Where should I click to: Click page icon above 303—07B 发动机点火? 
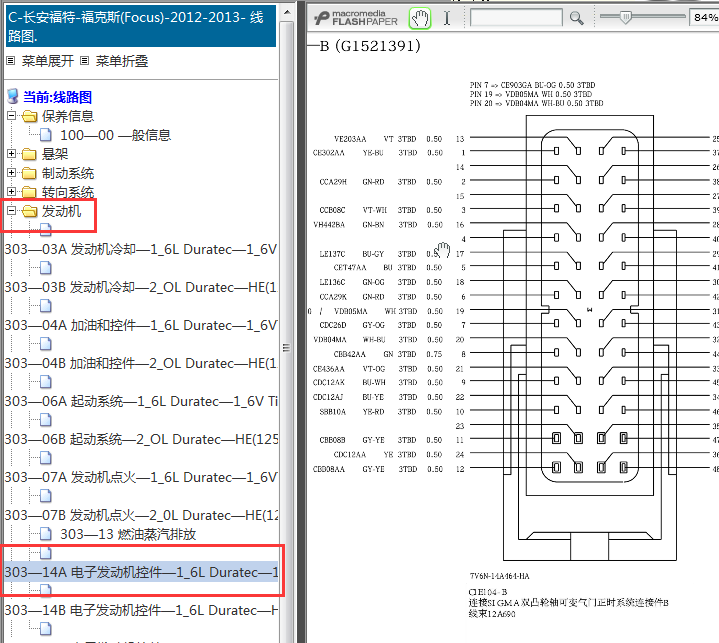pos(45,496)
